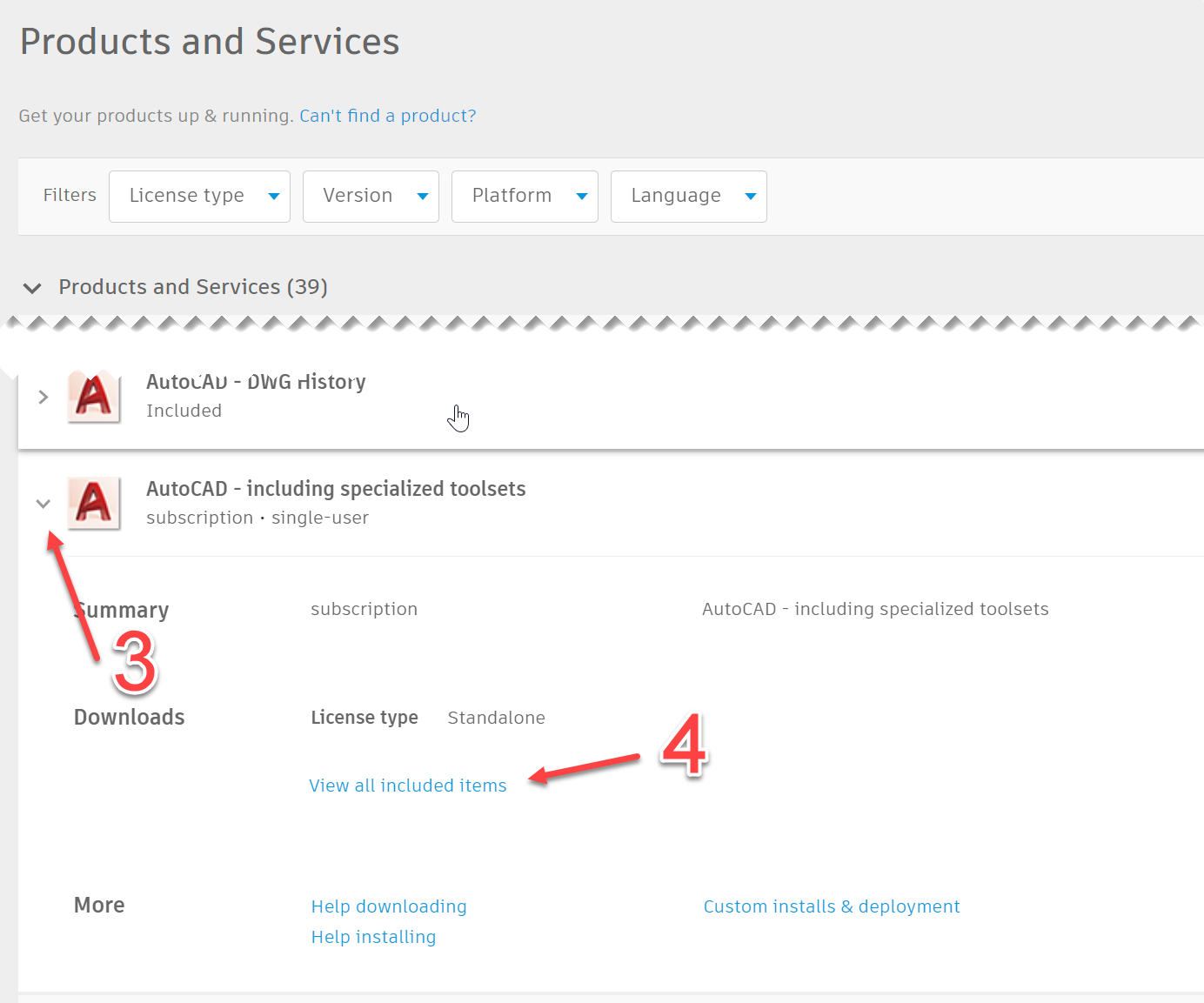Open the License type filter dropdown
Screen dimensions: 1204x1003
click(199, 197)
